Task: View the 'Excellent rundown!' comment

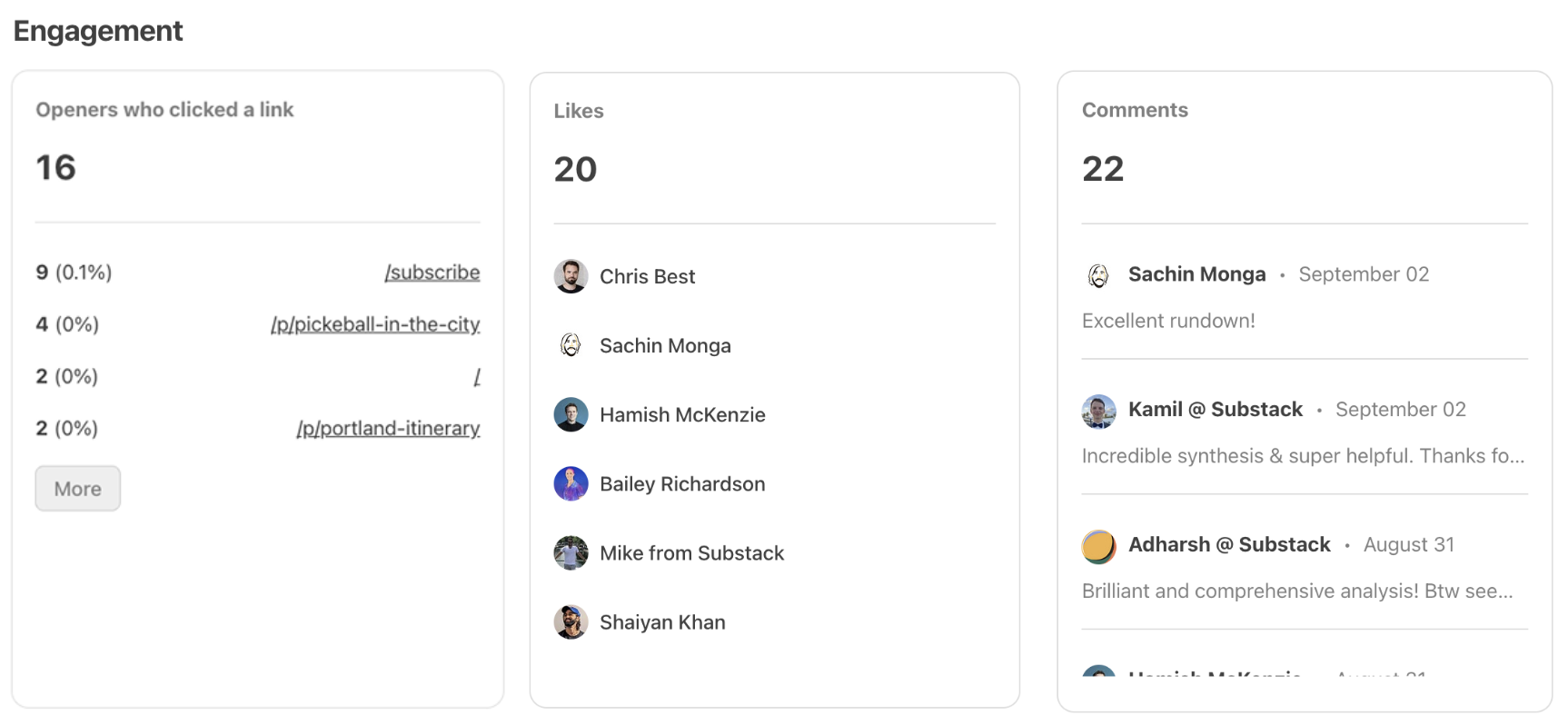Action: tap(1168, 321)
